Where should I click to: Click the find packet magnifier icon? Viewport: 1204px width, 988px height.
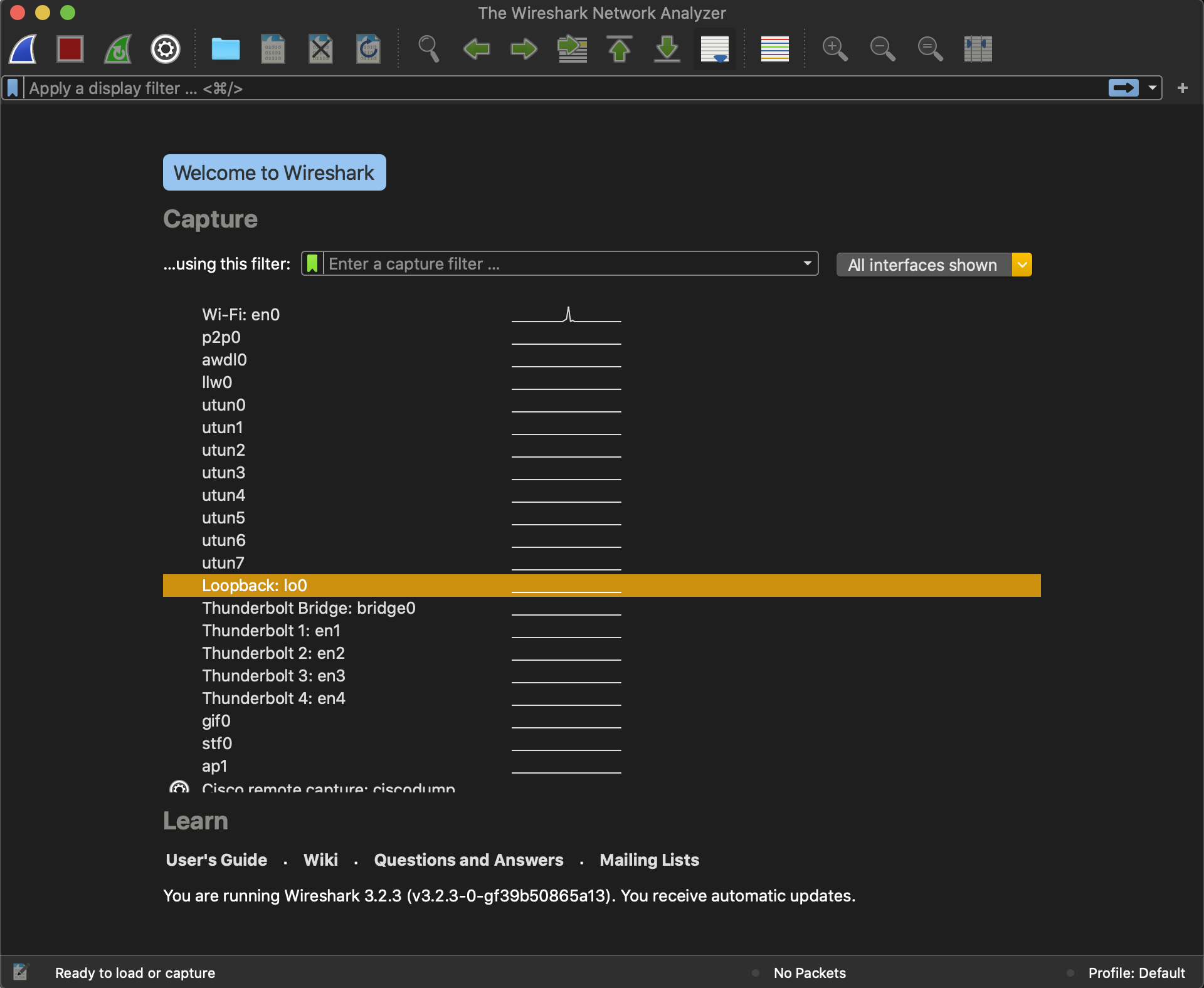429,49
